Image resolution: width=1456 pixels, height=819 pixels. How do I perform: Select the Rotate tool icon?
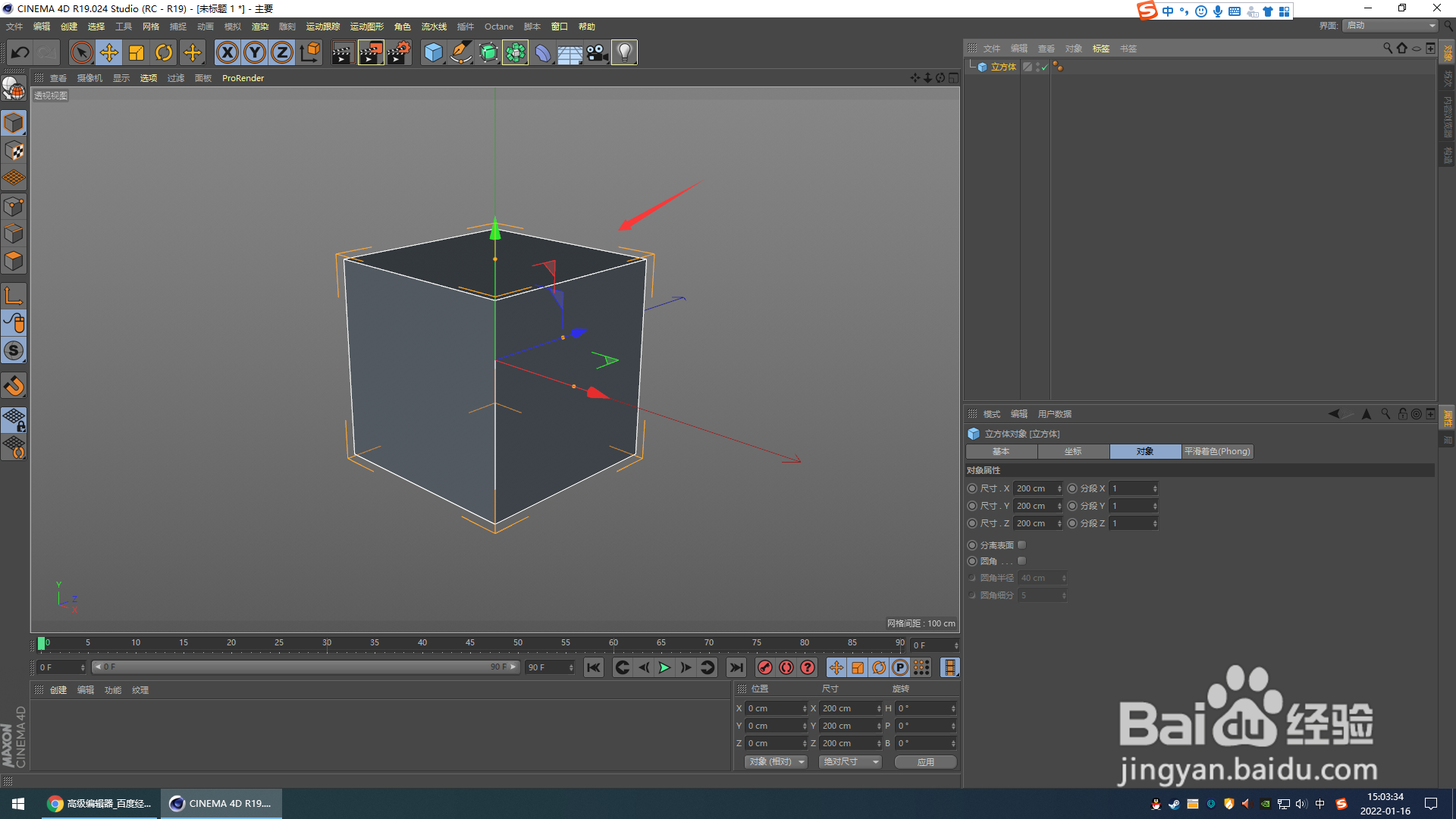tap(164, 52)
